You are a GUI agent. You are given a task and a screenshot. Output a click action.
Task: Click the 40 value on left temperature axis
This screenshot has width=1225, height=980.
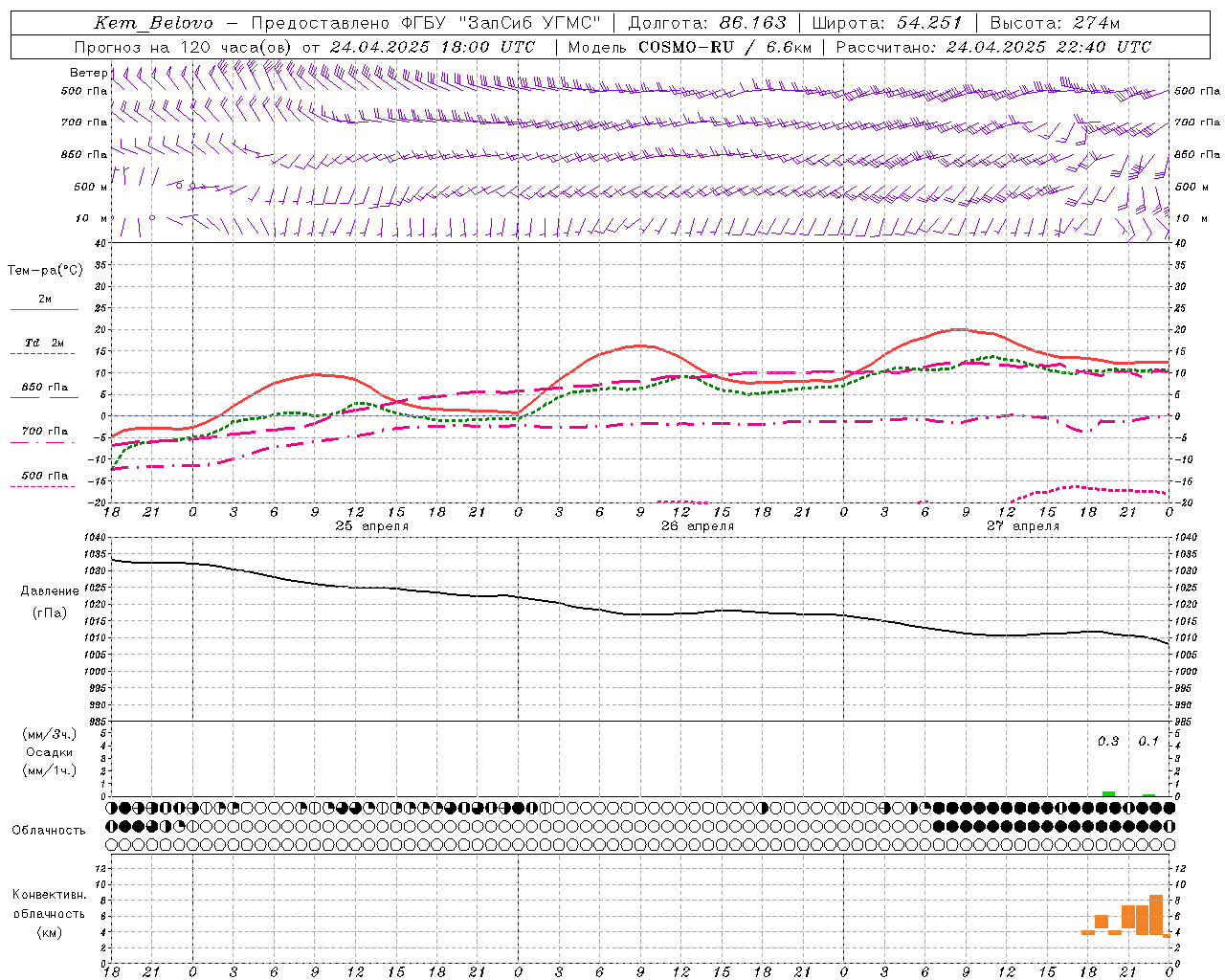[100, 244]
